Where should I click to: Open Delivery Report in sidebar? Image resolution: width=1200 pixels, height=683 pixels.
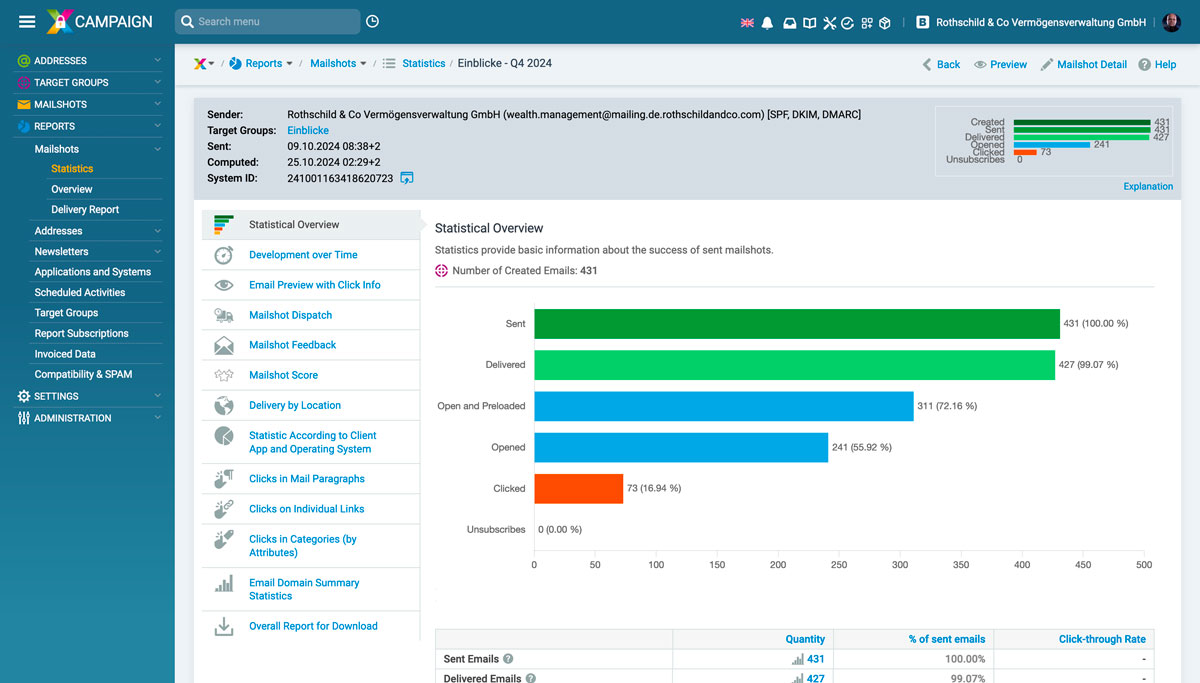click(85, 210)
